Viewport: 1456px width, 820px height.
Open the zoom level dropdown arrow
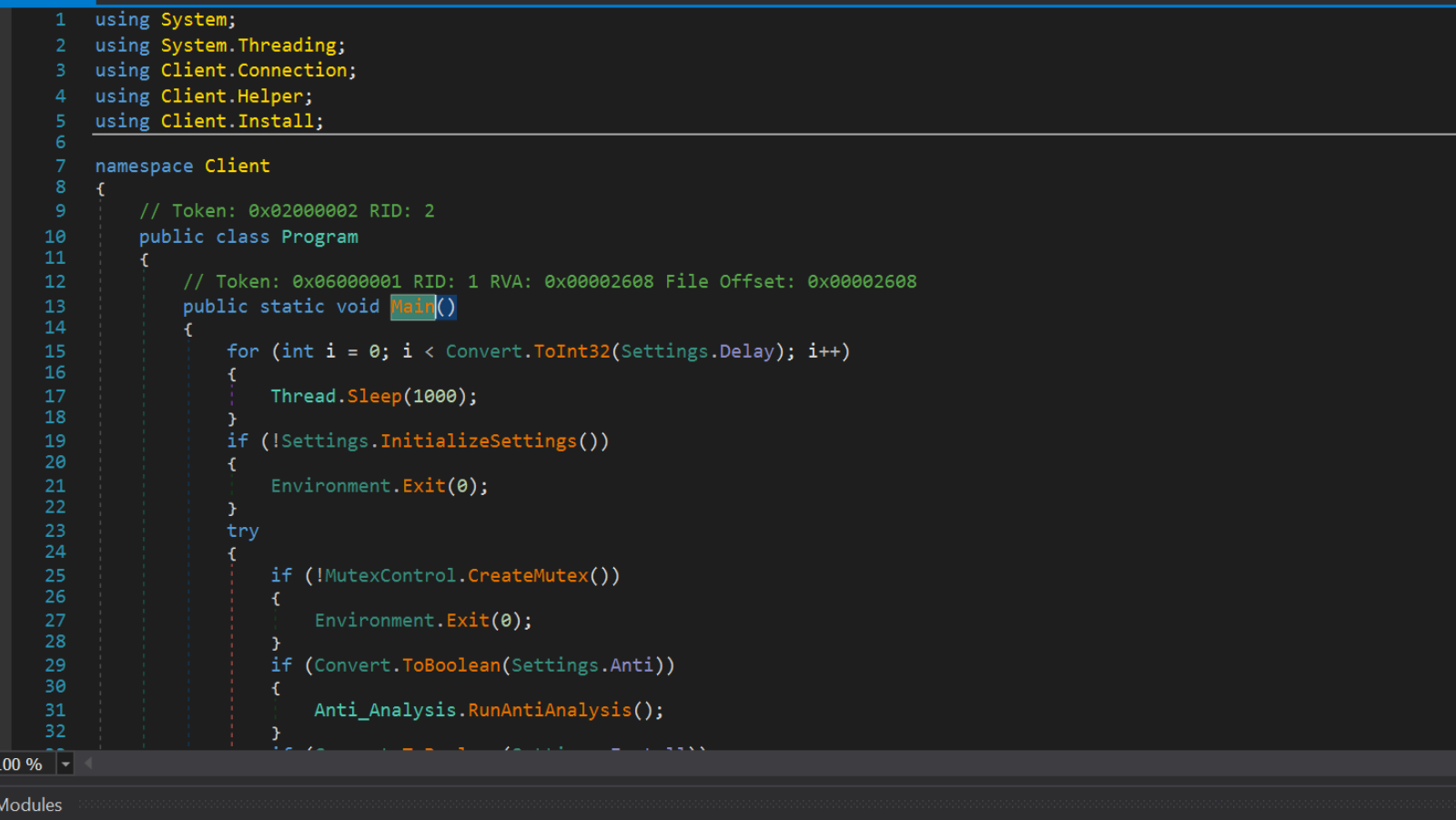pyautogui.click(x=66, y=764)
